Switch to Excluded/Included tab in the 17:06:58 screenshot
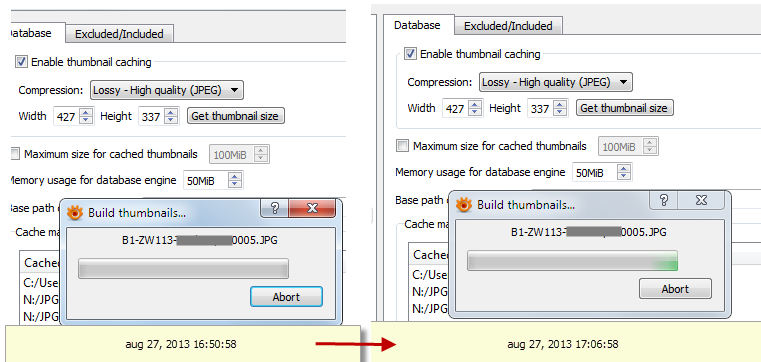Image resolution: width=761 pixels, height=362 pixels. click(508, 26)
